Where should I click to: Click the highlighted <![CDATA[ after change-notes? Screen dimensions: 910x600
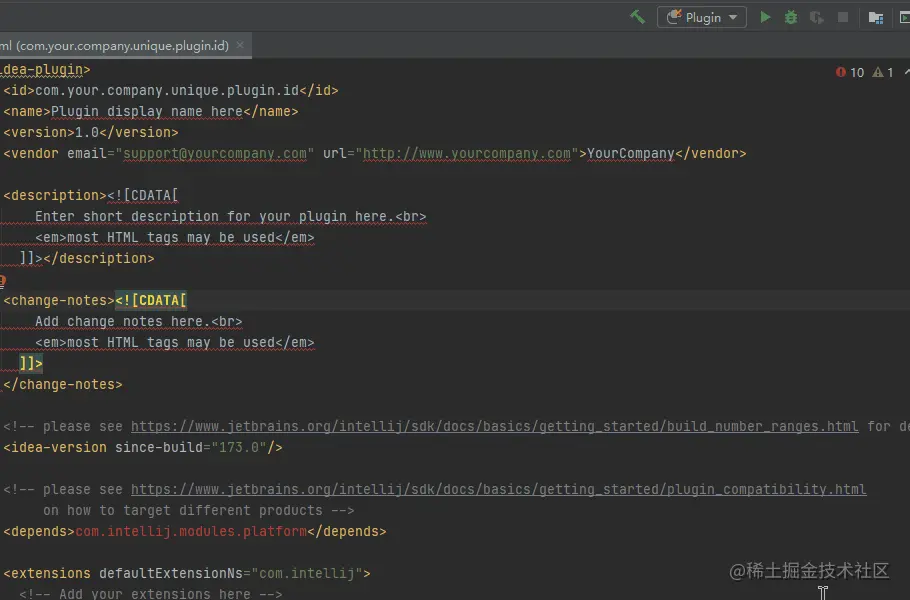[x=151, y=301]
